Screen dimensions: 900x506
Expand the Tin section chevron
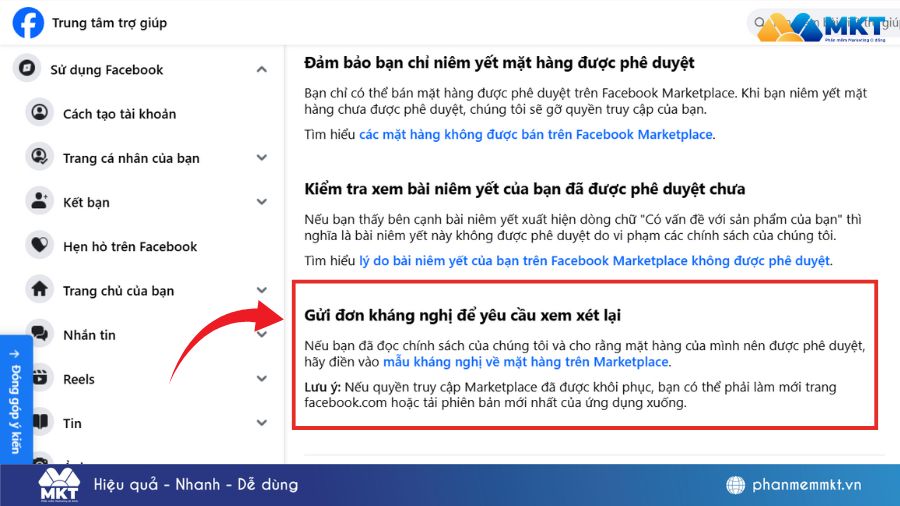(x=262, y=423)
